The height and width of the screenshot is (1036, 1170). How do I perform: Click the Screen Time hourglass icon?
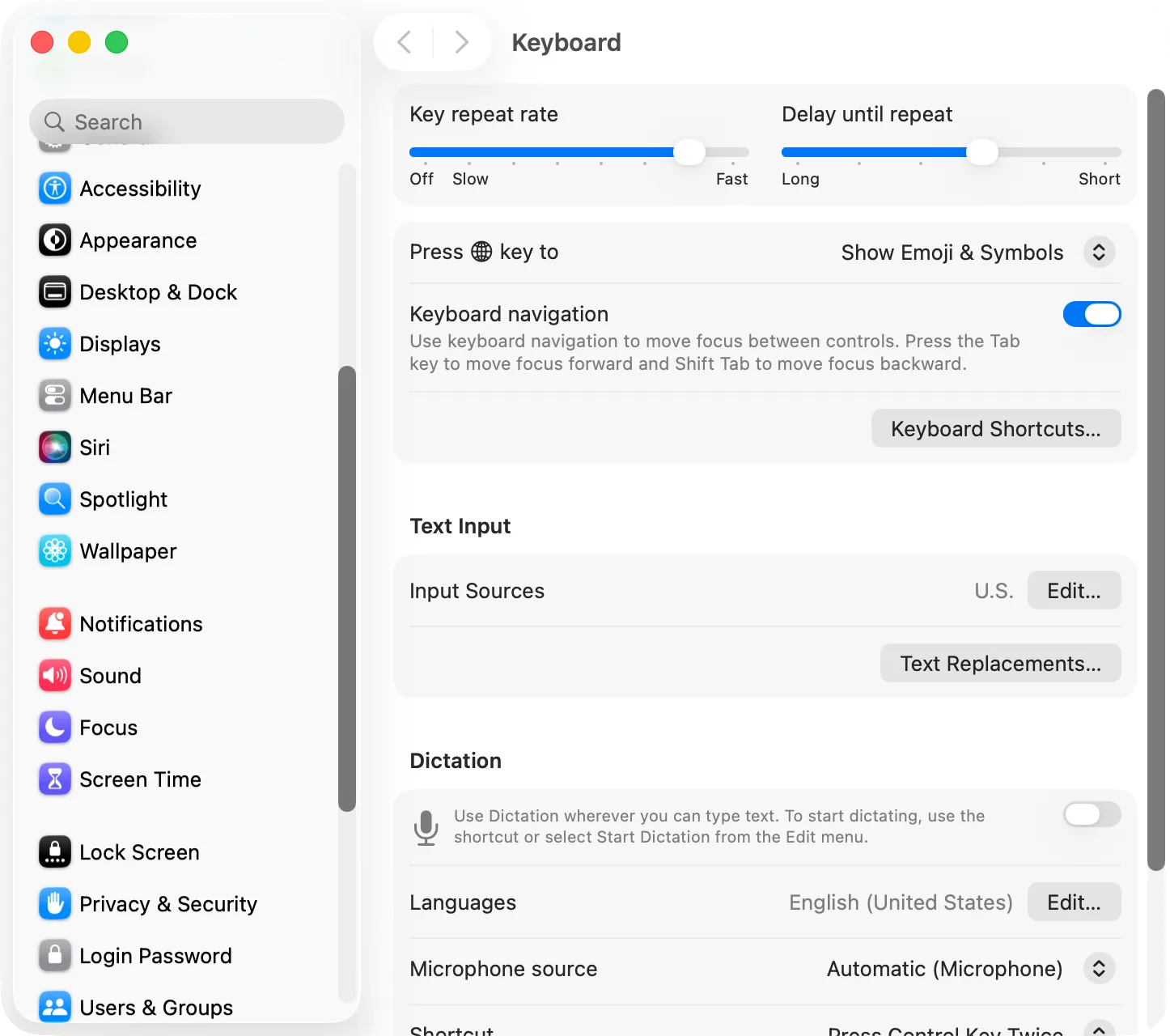[55, 779]
